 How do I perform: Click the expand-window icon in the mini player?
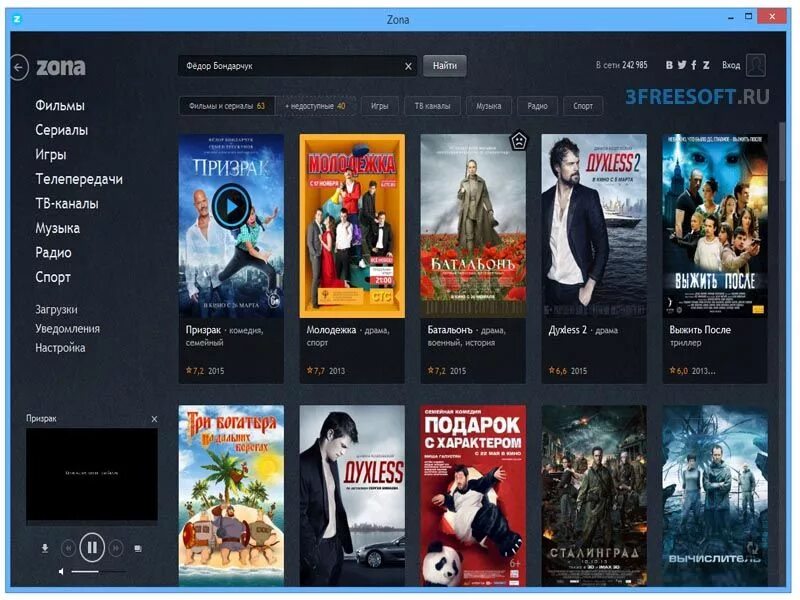tap(138, 548)
